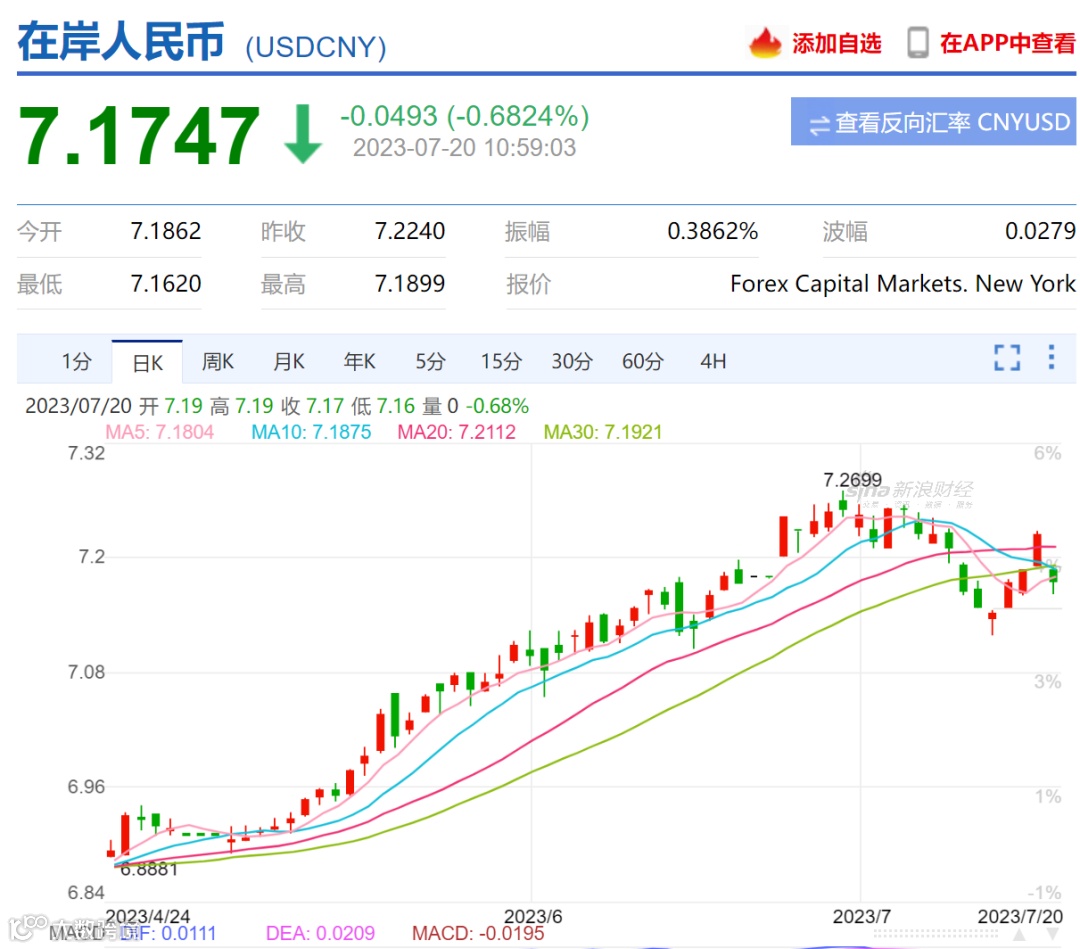Screen dimensions: 1080x949
Task: Open the 60分 interval tab
Action: (x=642, y=362)
